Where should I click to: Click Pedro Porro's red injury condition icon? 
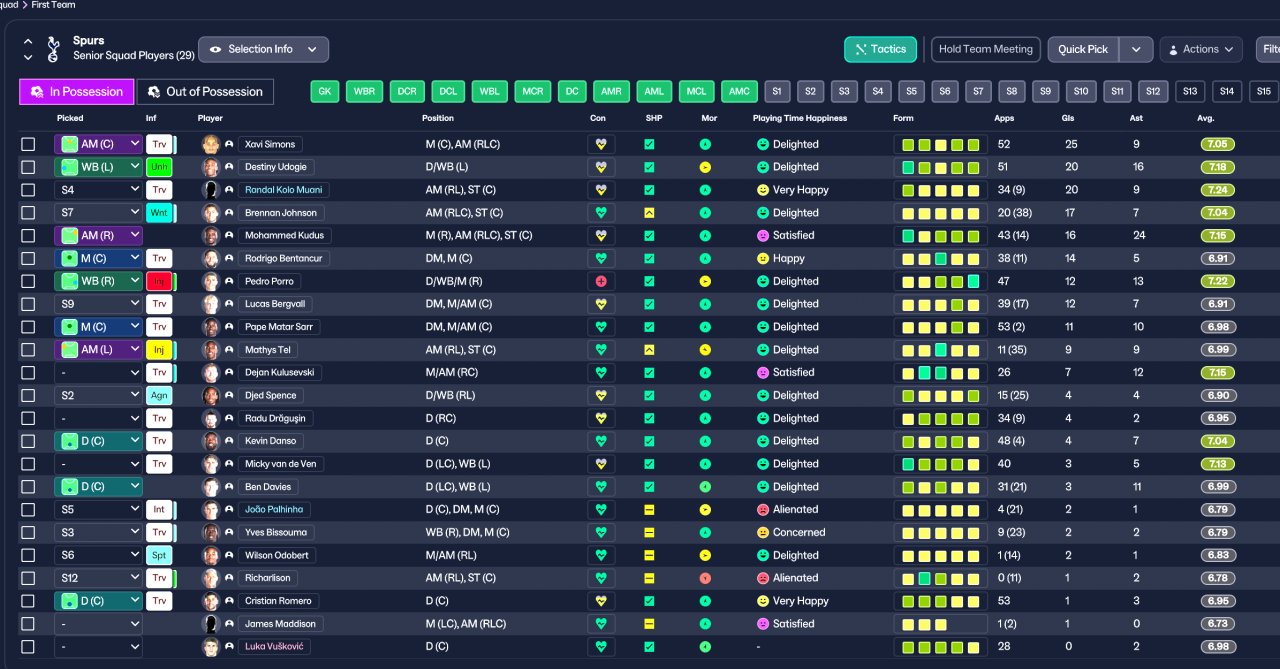point(601,281)
